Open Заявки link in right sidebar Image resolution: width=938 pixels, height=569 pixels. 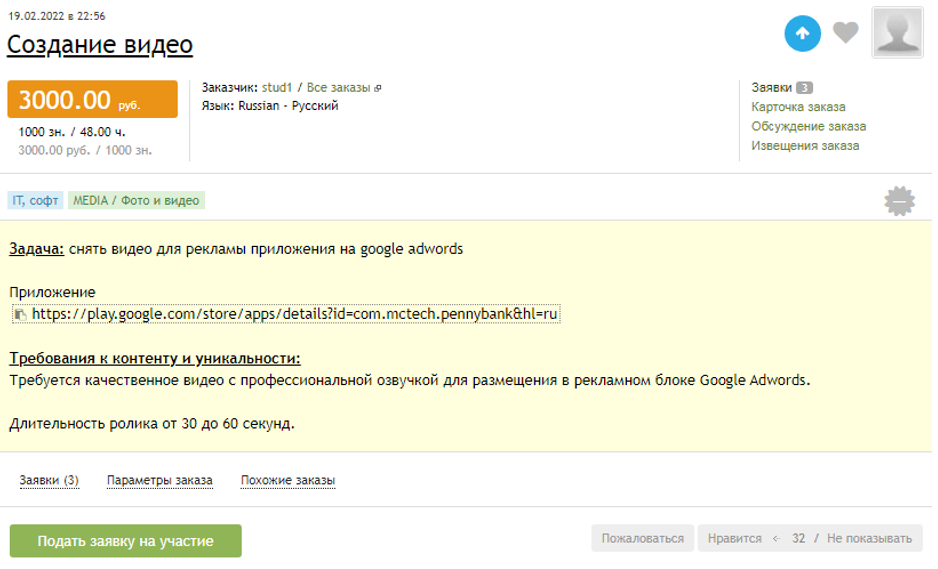tap(771, 87)
